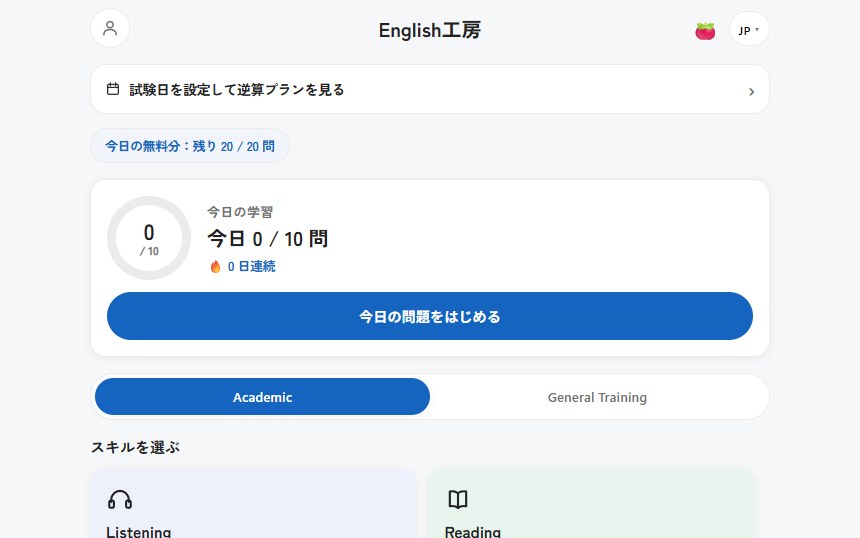Click the calendar icon in exam date banner

(113, 89)
